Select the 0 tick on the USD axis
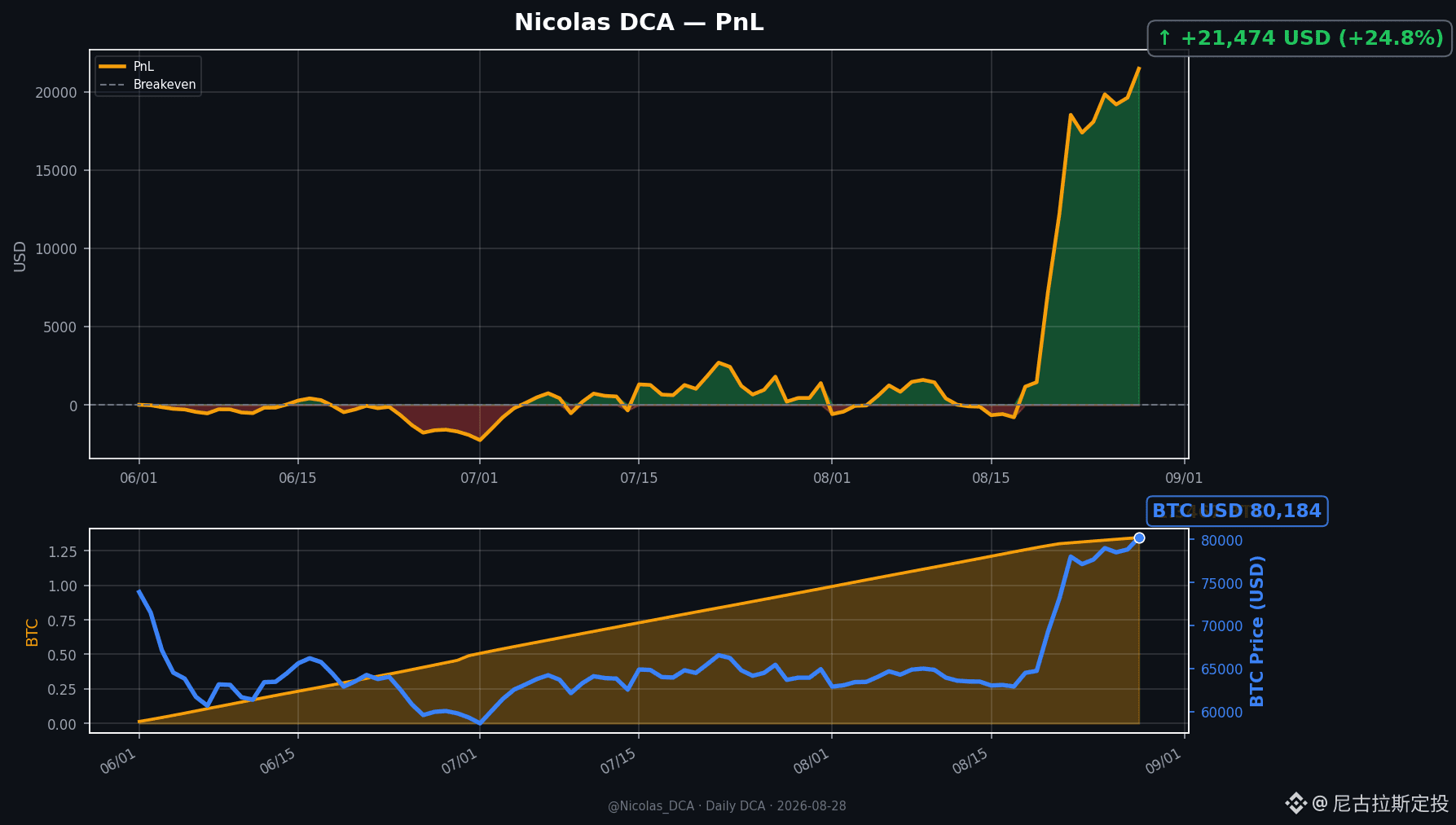The image size is (1456, 825). pos(74,406)
